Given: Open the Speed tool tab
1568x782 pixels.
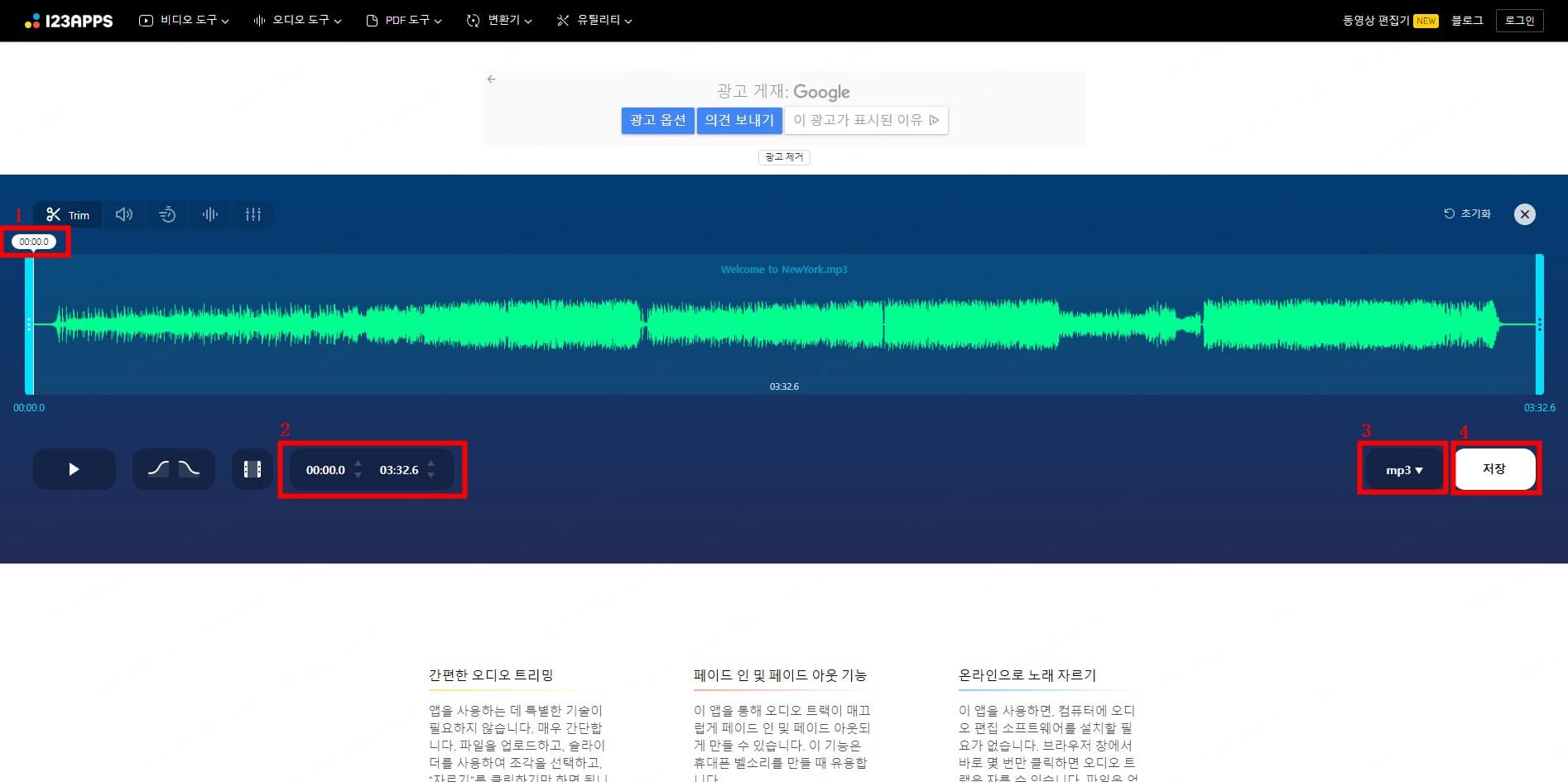Looking at the screenshot, I should click(x=167, y=214).
